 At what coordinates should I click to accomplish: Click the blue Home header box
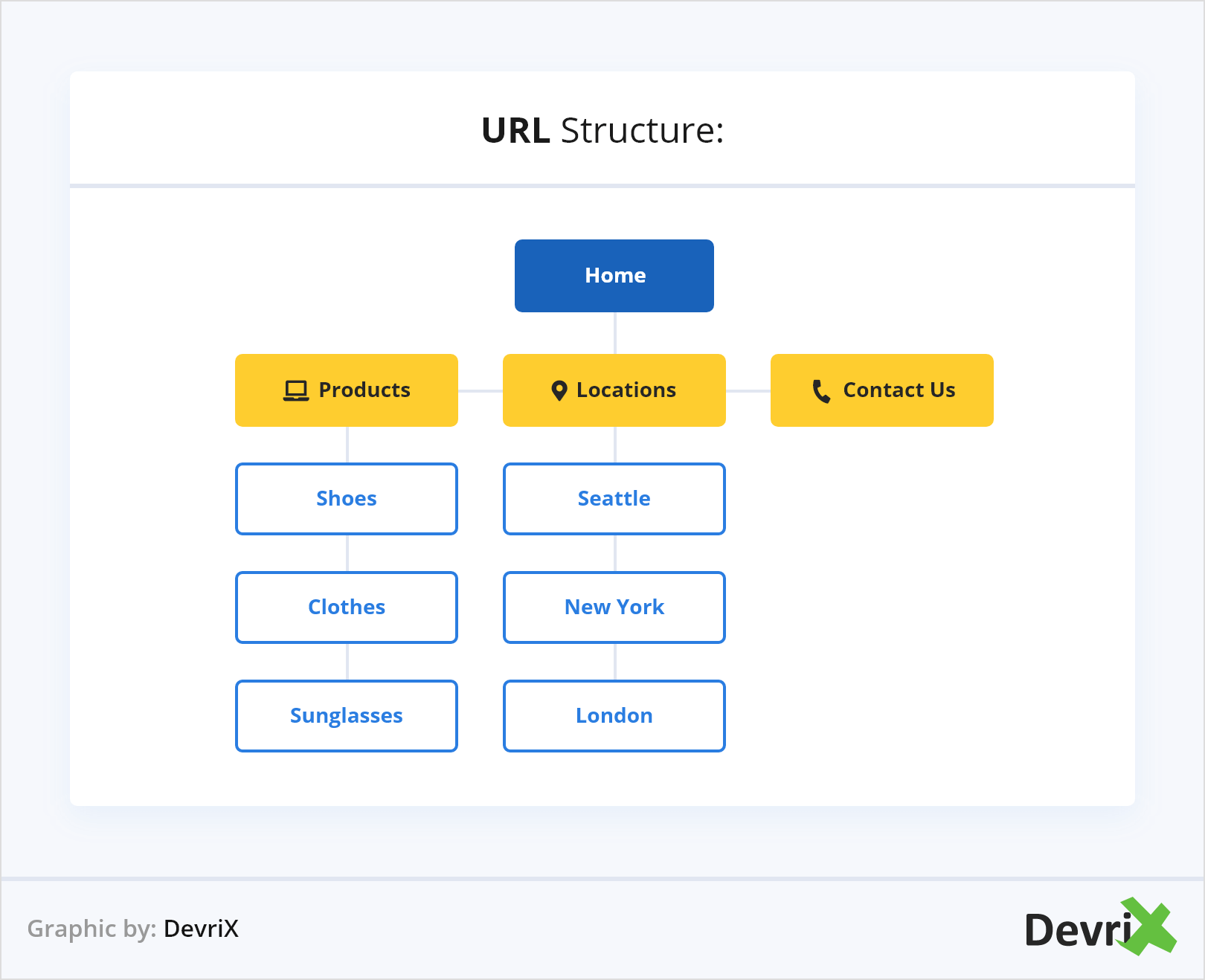click(x=614, y=275)
